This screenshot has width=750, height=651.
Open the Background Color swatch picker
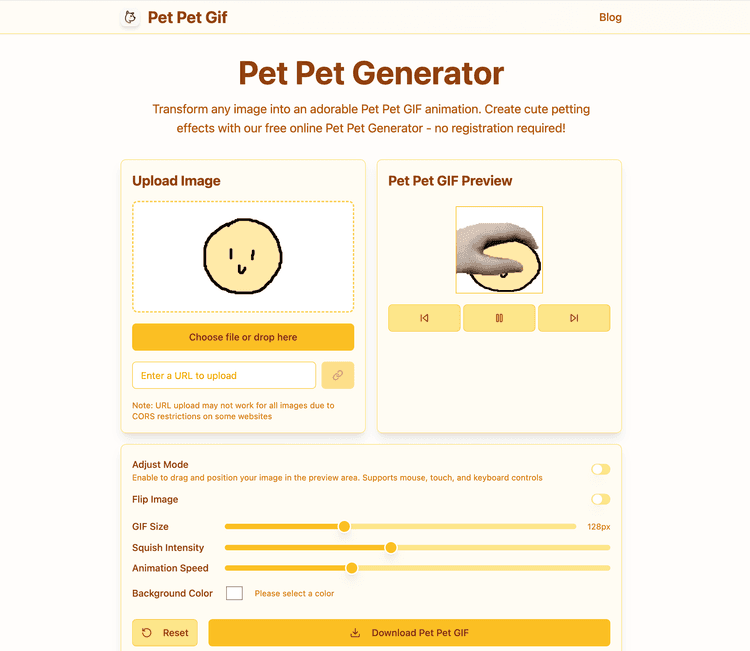point(234,593)
